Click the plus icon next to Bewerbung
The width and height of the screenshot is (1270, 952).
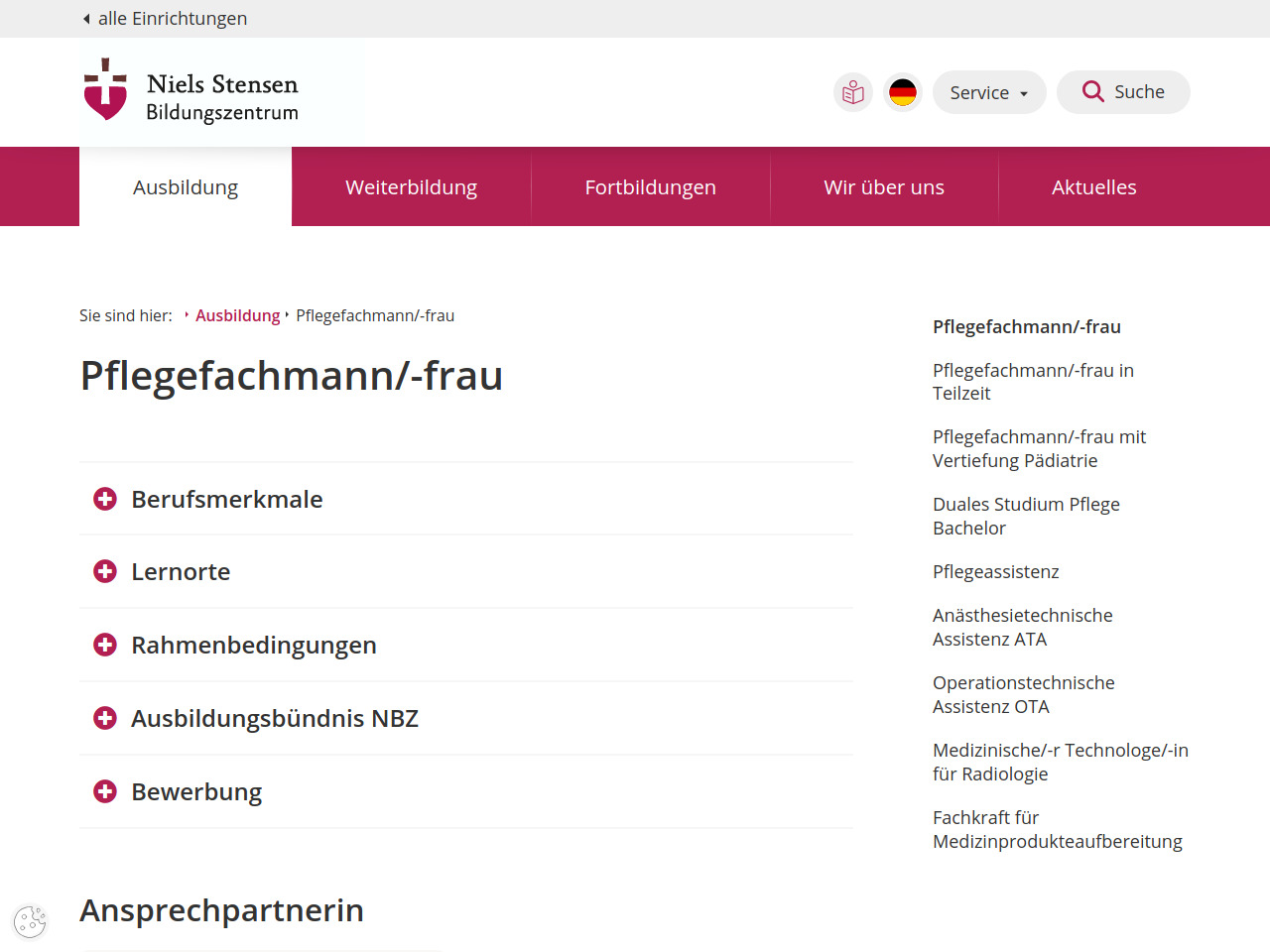105,791
